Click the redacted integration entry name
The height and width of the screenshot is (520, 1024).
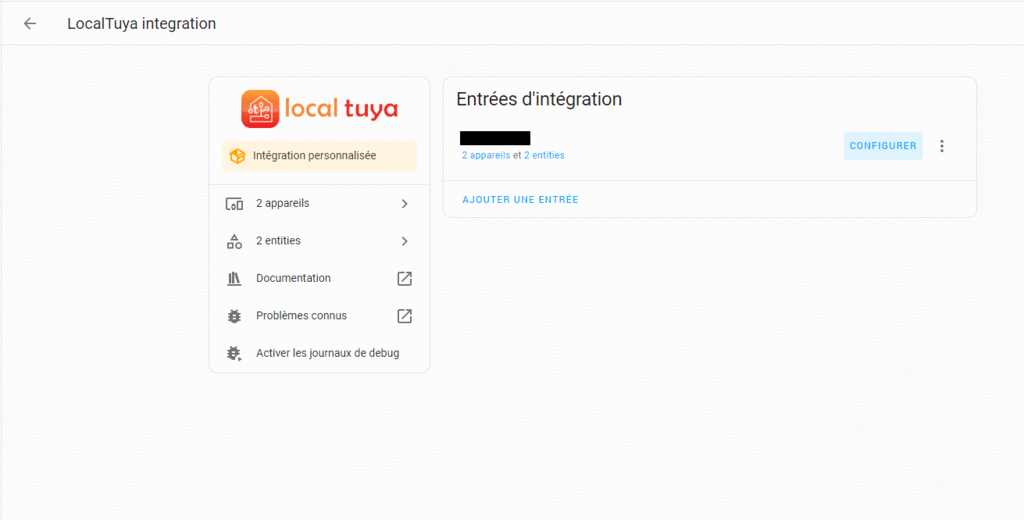pyautogui.click(x=495, y=138)
